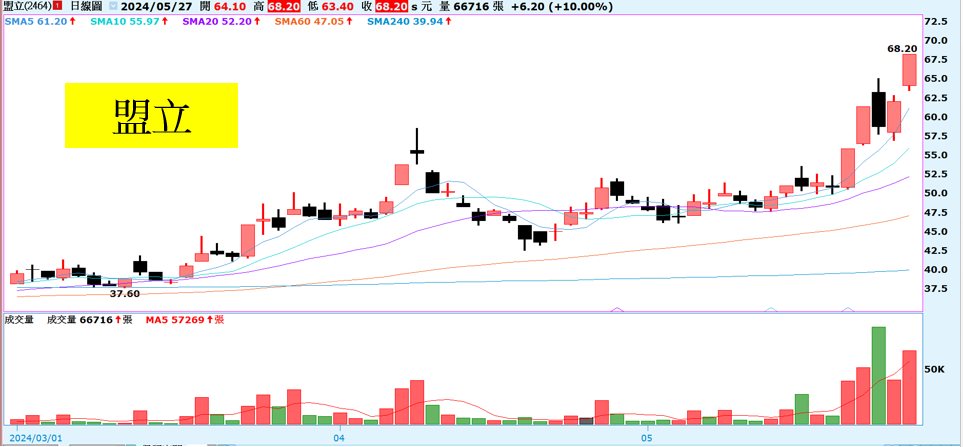The image size is (963, 447).
Task: Click the red arrow after volume 66716
Action: click(116, 320)
